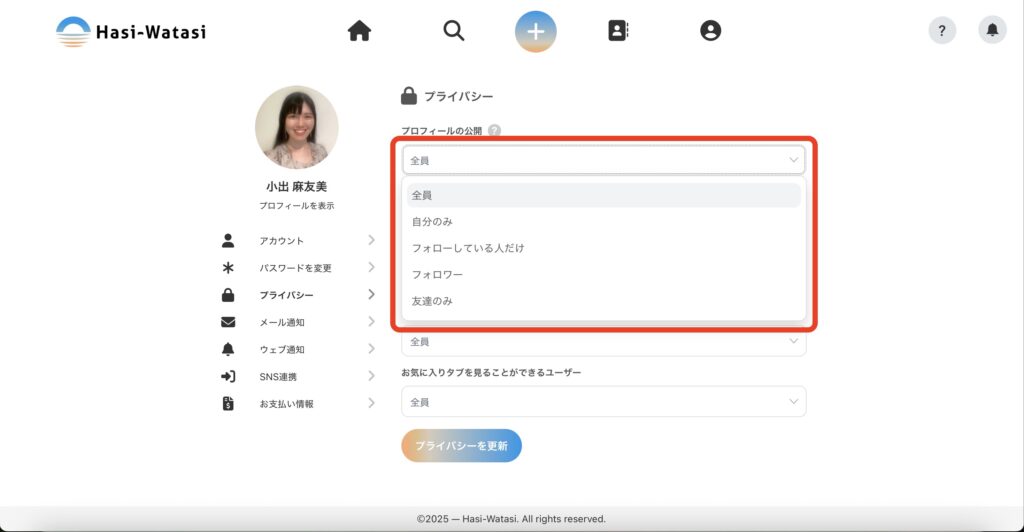Open the お気に入りタブ visibility dropdown
This screenshot has height=532, width=1024.
603,402
